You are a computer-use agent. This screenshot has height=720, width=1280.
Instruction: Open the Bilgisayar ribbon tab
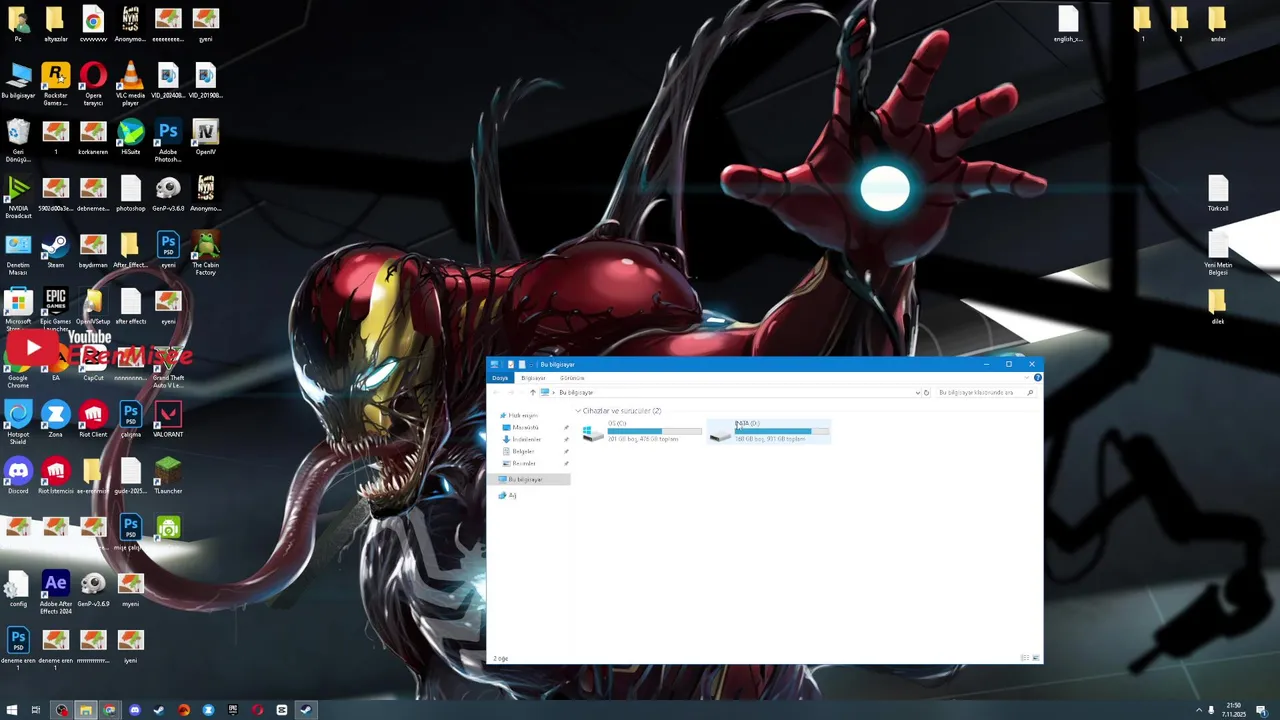pyautogui.click(x=533, y=378)
